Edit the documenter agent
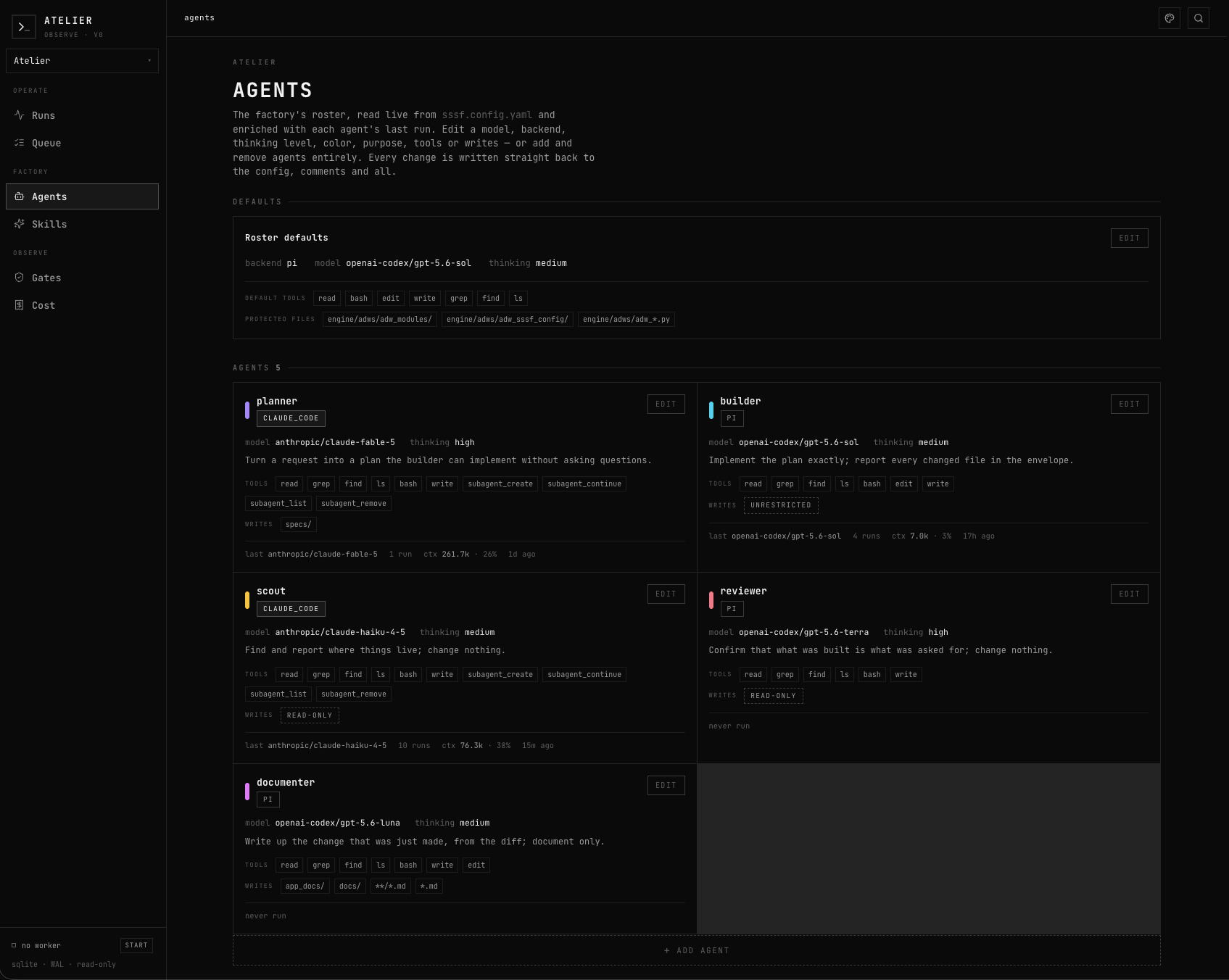 pyautogui.click(x=666, y=785)
